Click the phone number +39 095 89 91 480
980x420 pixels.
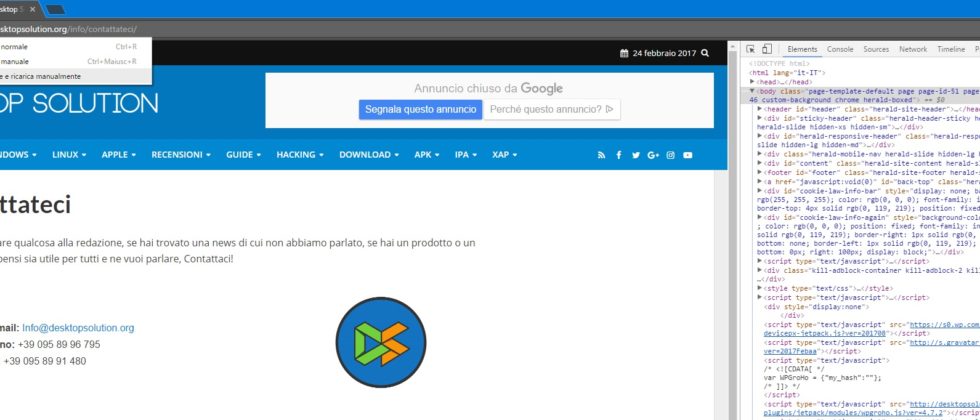45,361
